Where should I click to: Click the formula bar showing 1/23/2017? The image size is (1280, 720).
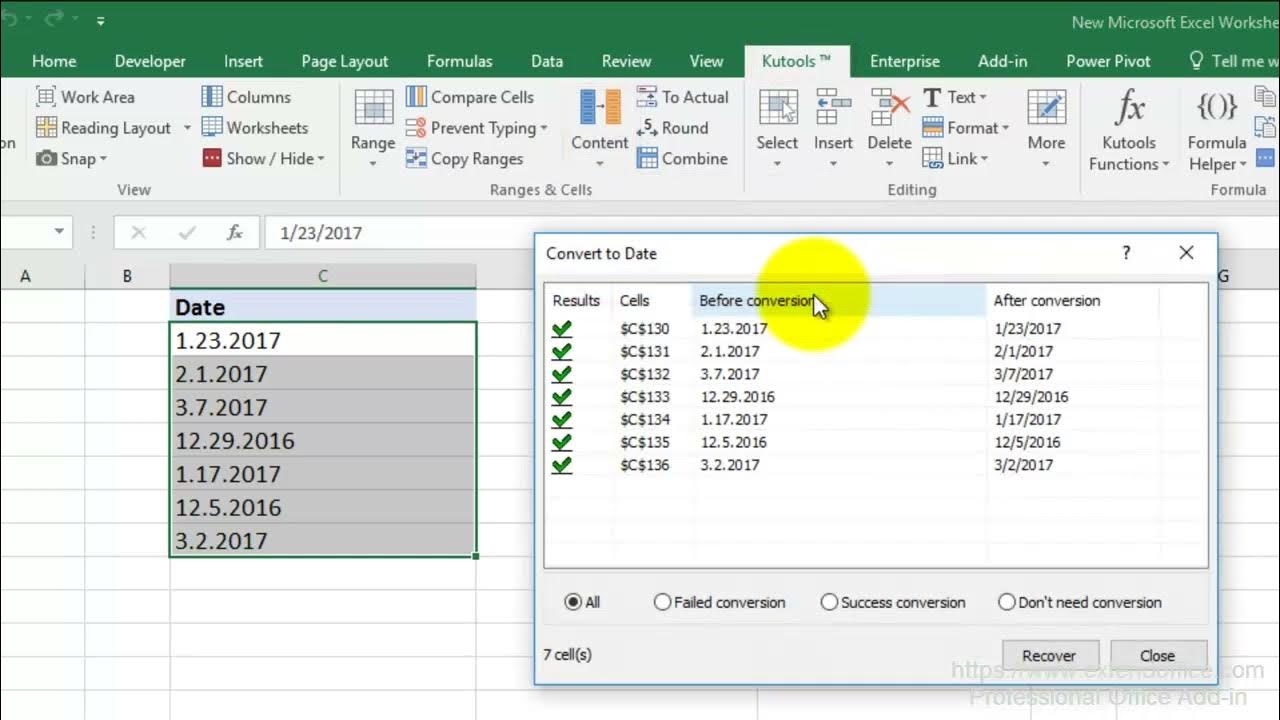(x=400, y=232)
